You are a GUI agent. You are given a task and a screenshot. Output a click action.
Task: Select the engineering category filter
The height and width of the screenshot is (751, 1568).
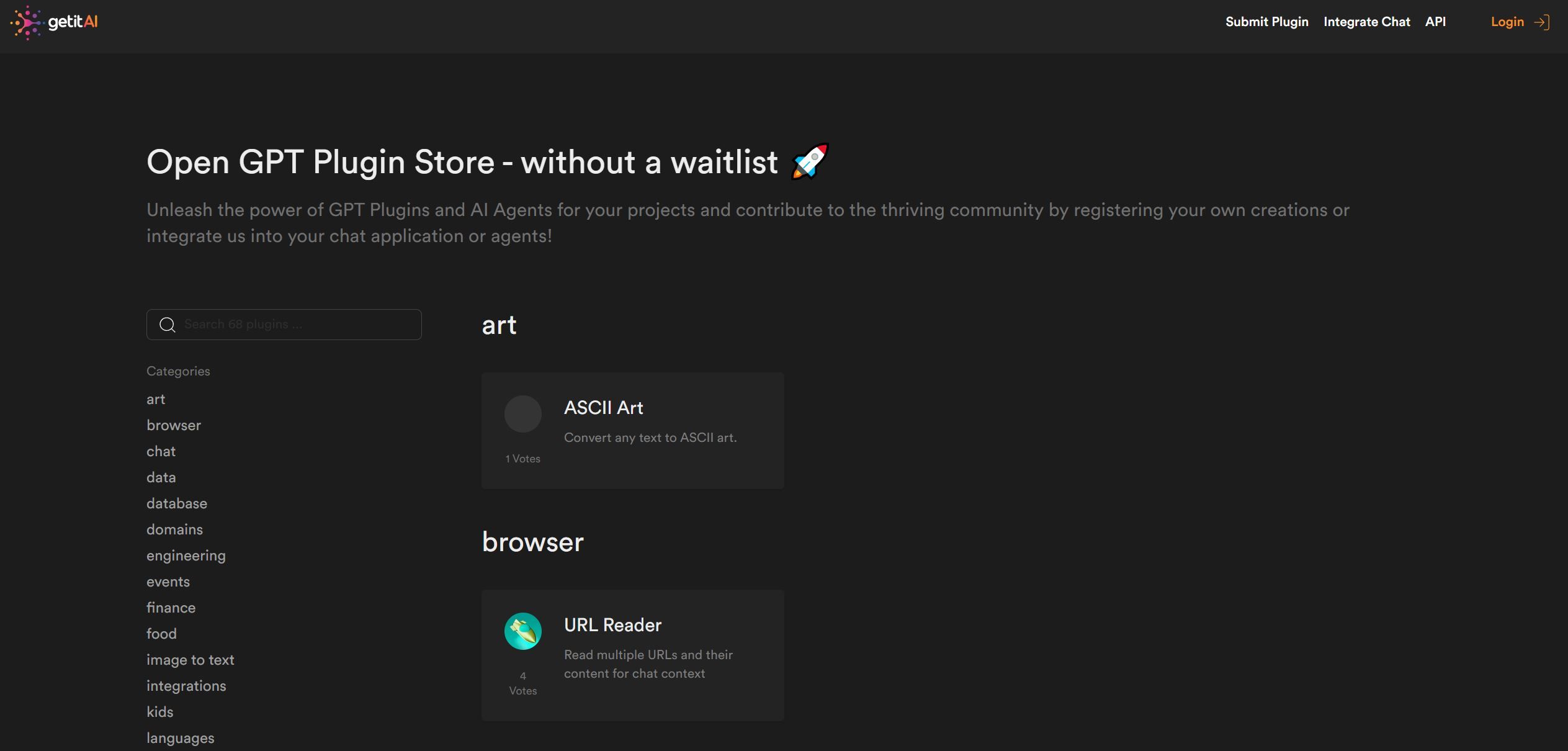click(186, 555)
